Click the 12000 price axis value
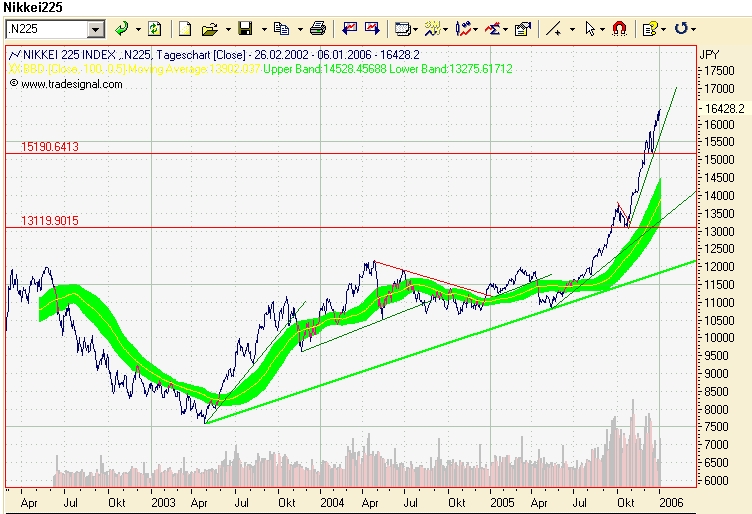 pos(719,267)
